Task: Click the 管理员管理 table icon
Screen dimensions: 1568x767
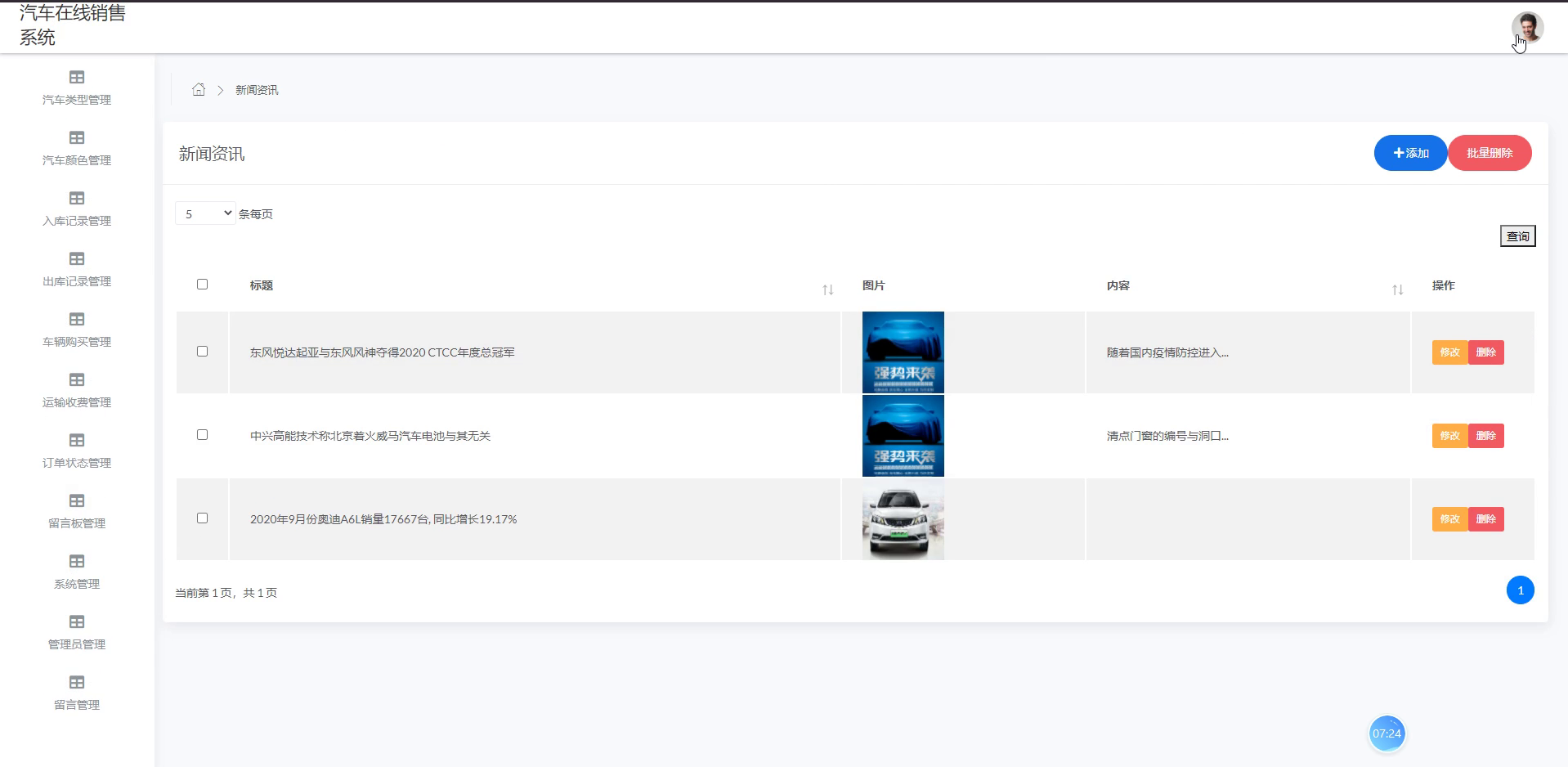Action: [77, 621]
